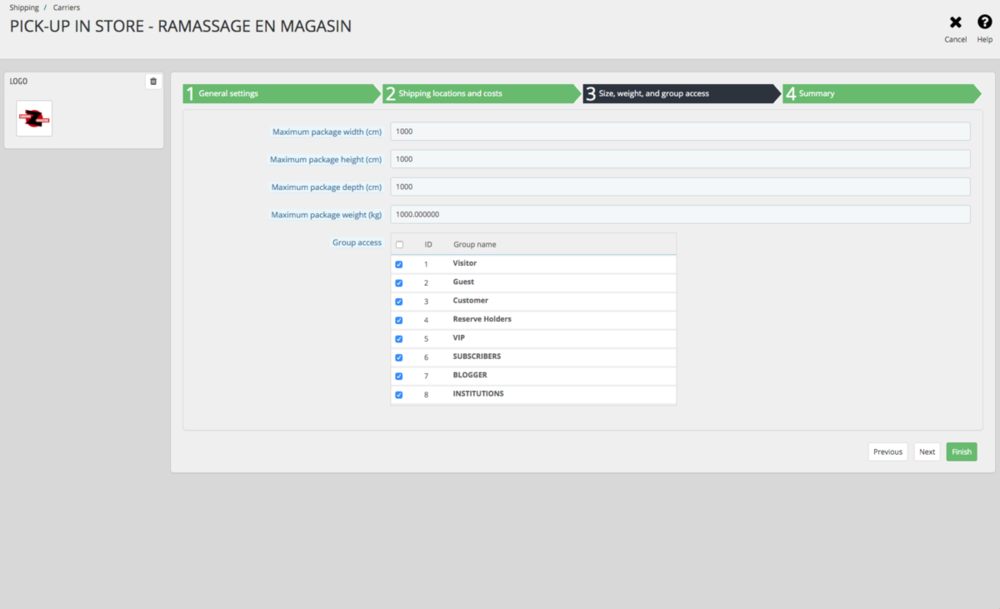Click the Maximum package weight field
This screenshot has width=1000, height=609.
[x=680, y=214]
